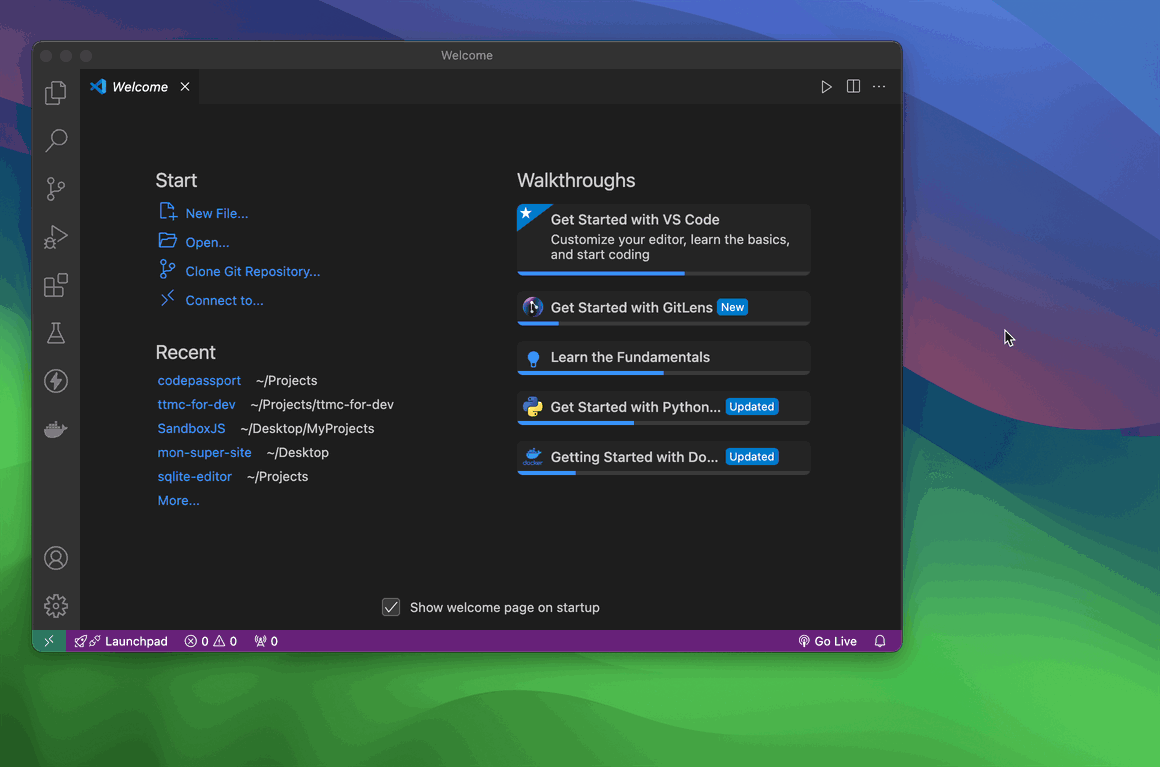
Task: Open the Manage gear icon
Action: tap(55, 606)
